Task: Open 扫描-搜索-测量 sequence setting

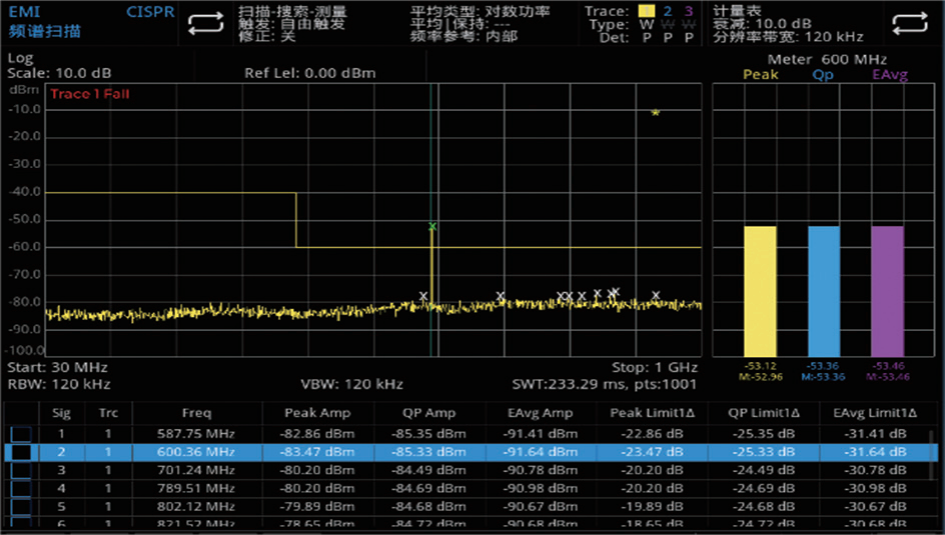Action: point(292,11)
